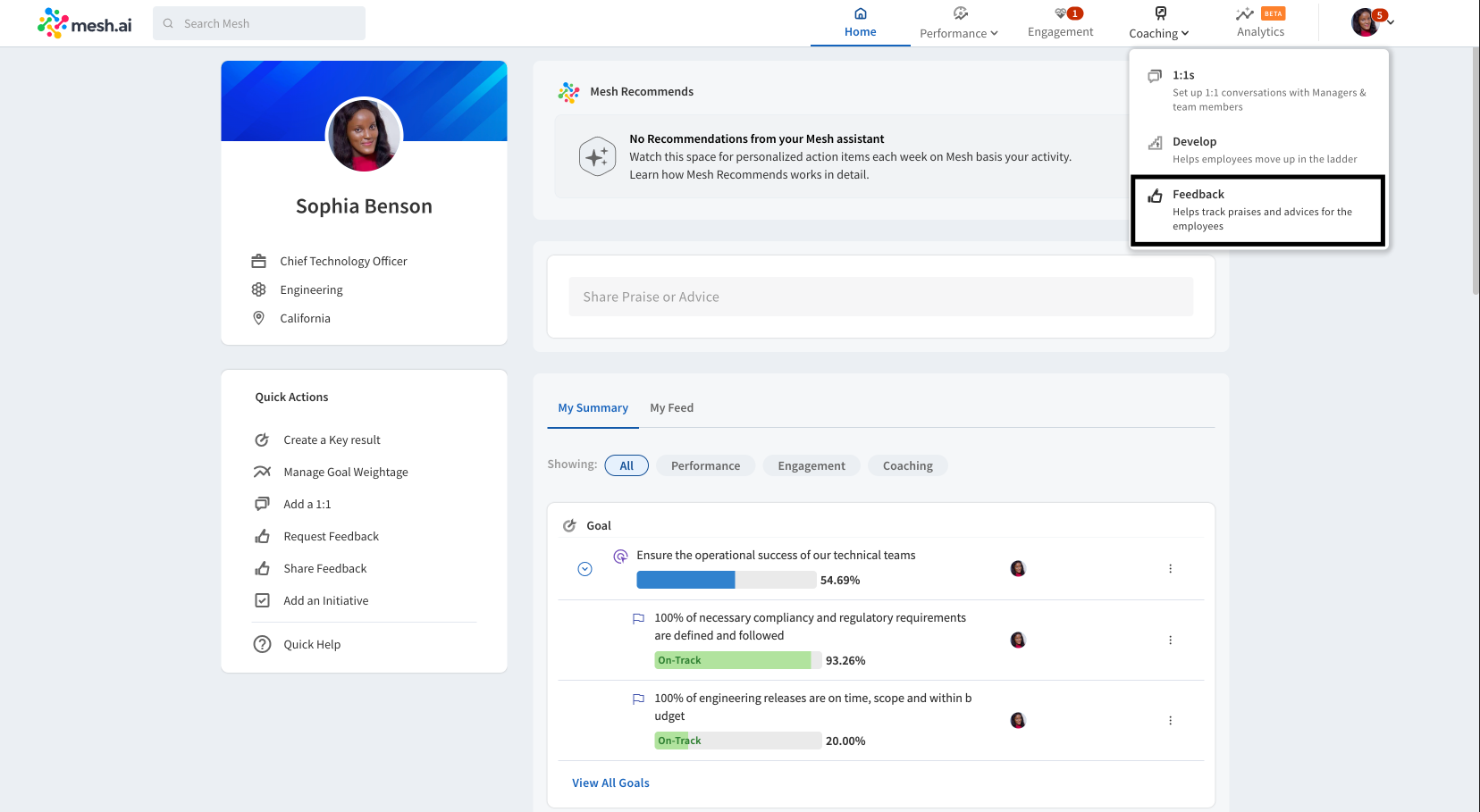This screenshot has width=1480, height=812.
Task: Click the Search Mesh input field
Action: 259,23
